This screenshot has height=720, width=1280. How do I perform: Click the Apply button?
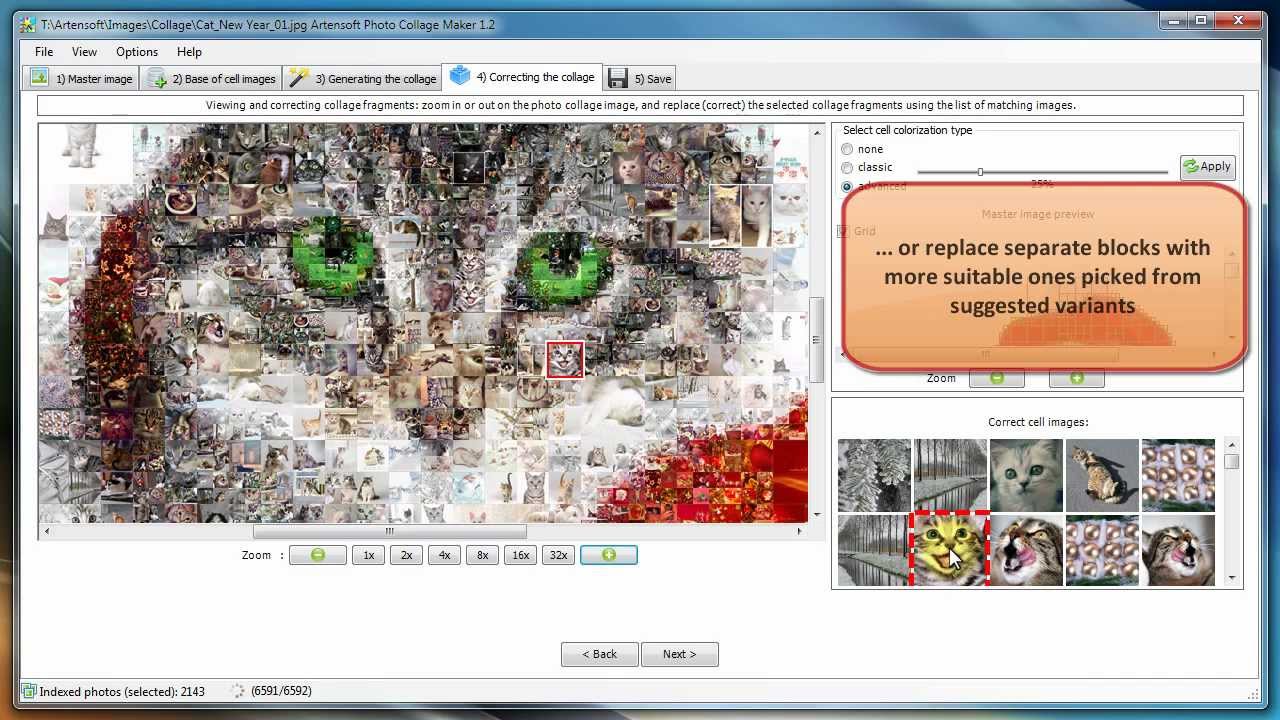(x=1207, y=167)
